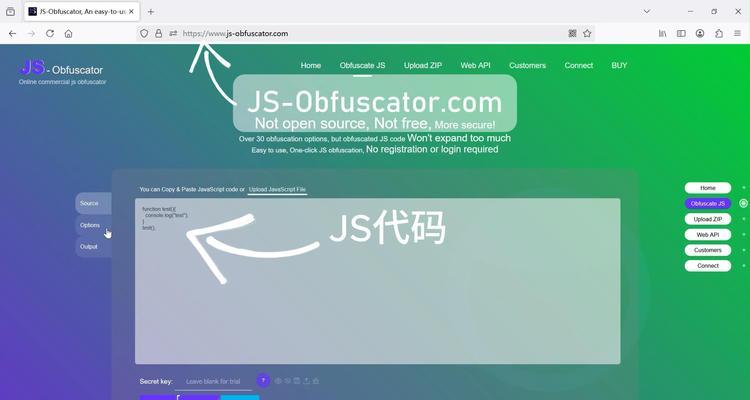
Task: Click the purple help icon beside Secret key
Action: [x=263, y=381]
